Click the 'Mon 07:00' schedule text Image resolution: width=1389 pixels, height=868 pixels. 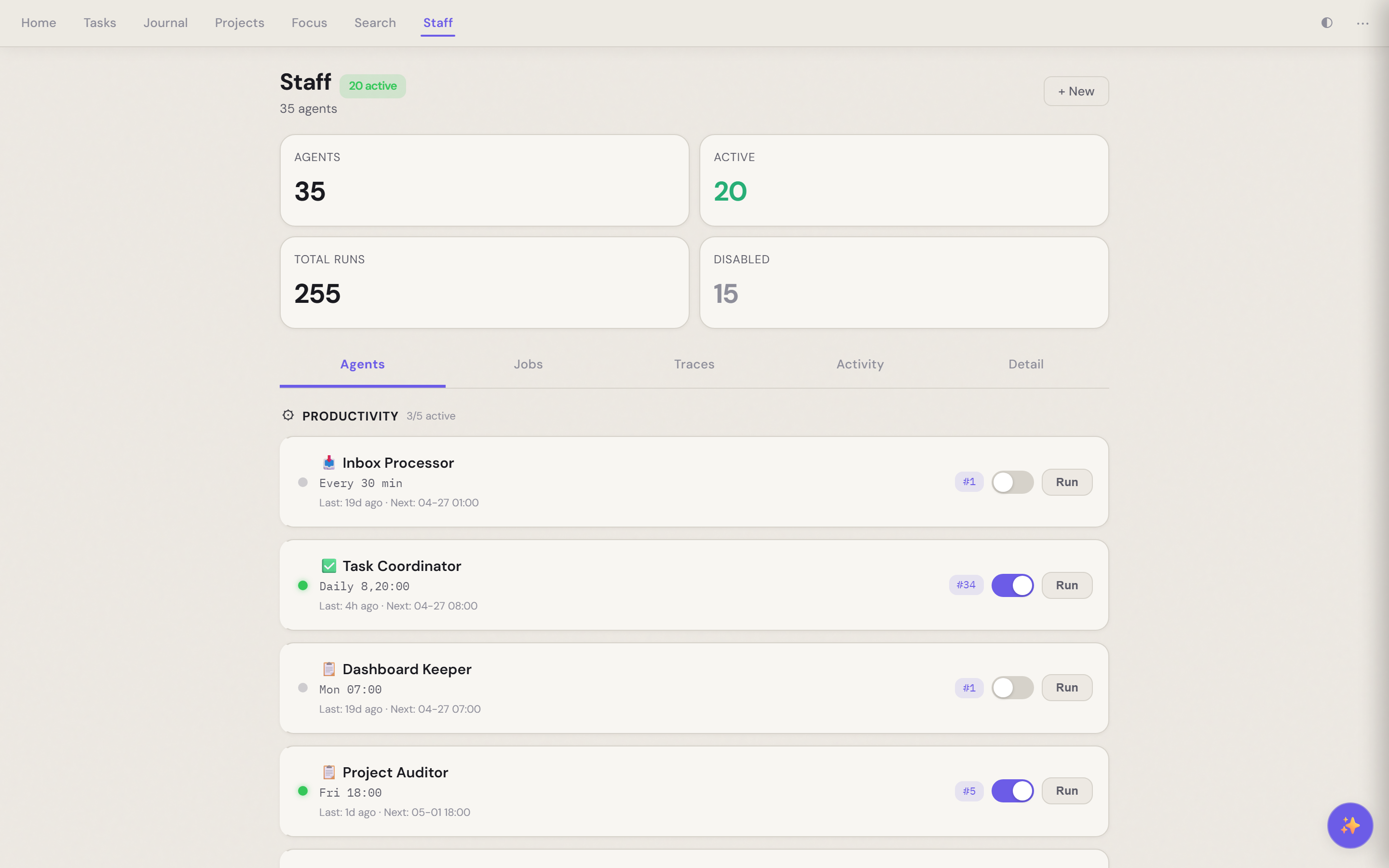click(x=350, y=690)
